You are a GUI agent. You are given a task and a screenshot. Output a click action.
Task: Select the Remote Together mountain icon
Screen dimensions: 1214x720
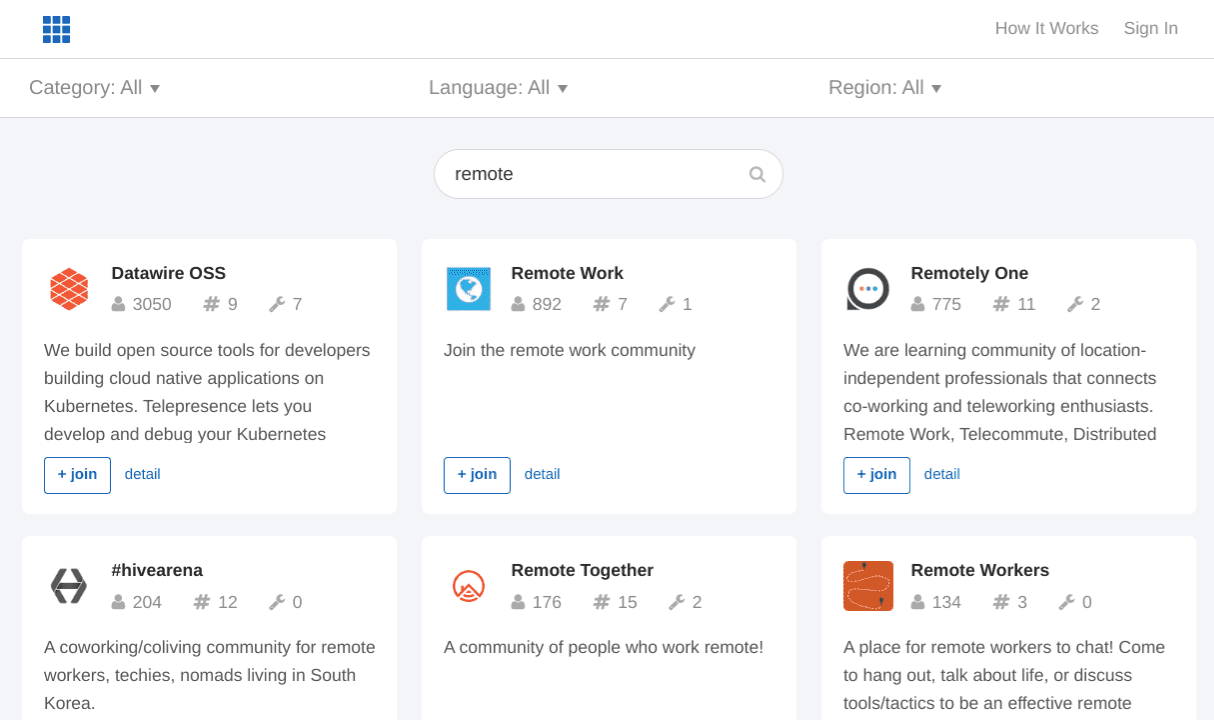pyautogui.click(x=469, y=586)
